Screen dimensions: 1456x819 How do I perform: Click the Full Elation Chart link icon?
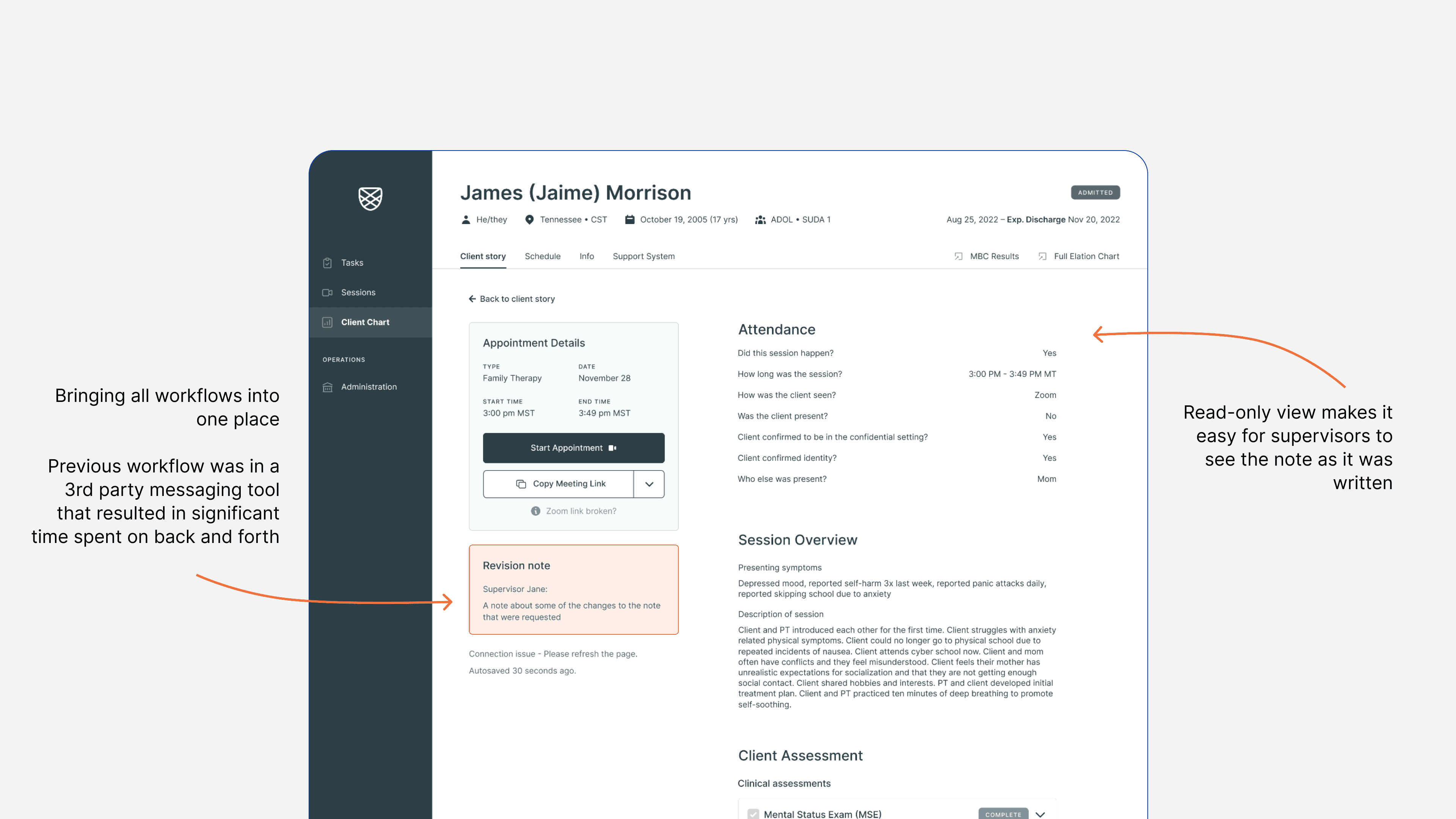[1042, 256]
